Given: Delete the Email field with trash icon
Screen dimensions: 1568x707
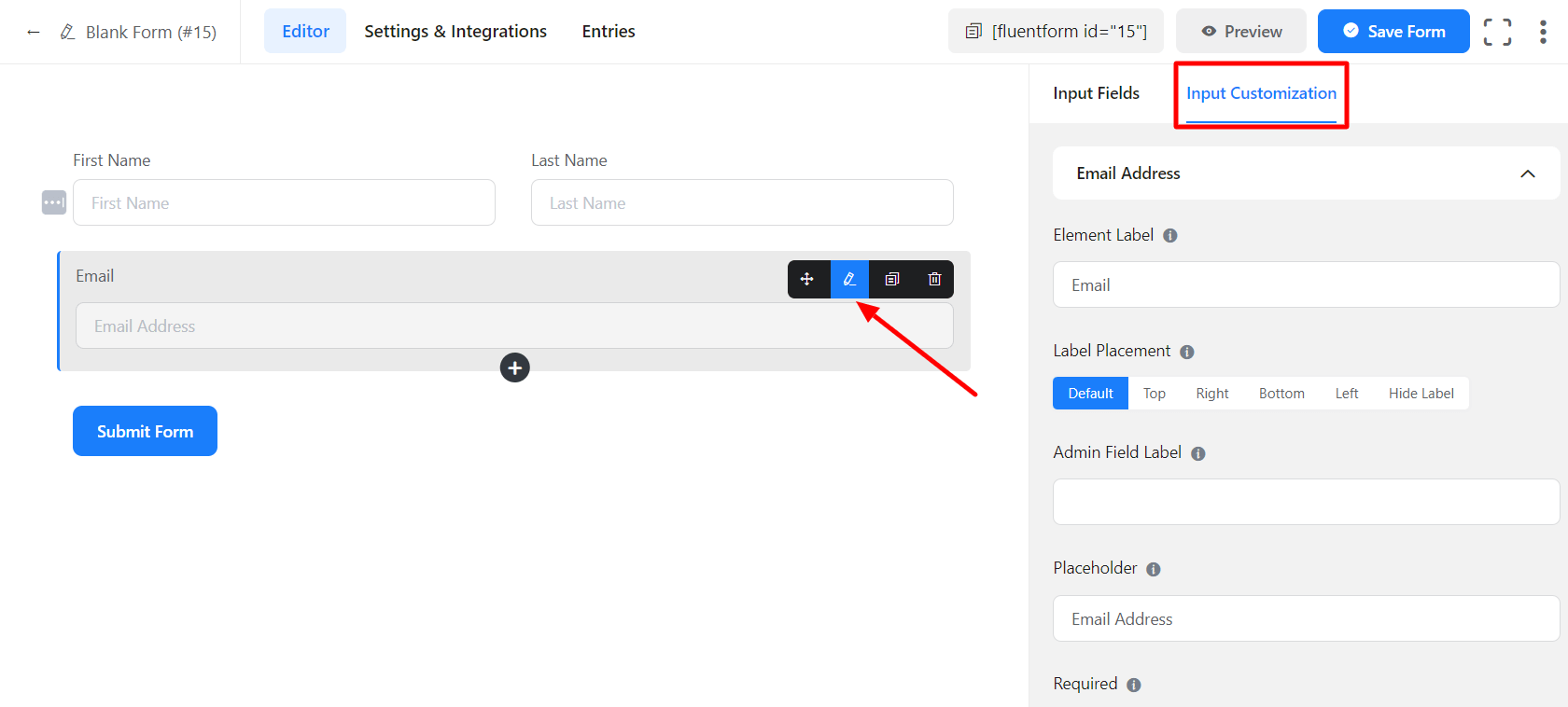Looking at the screenshot, I should 934,279.
